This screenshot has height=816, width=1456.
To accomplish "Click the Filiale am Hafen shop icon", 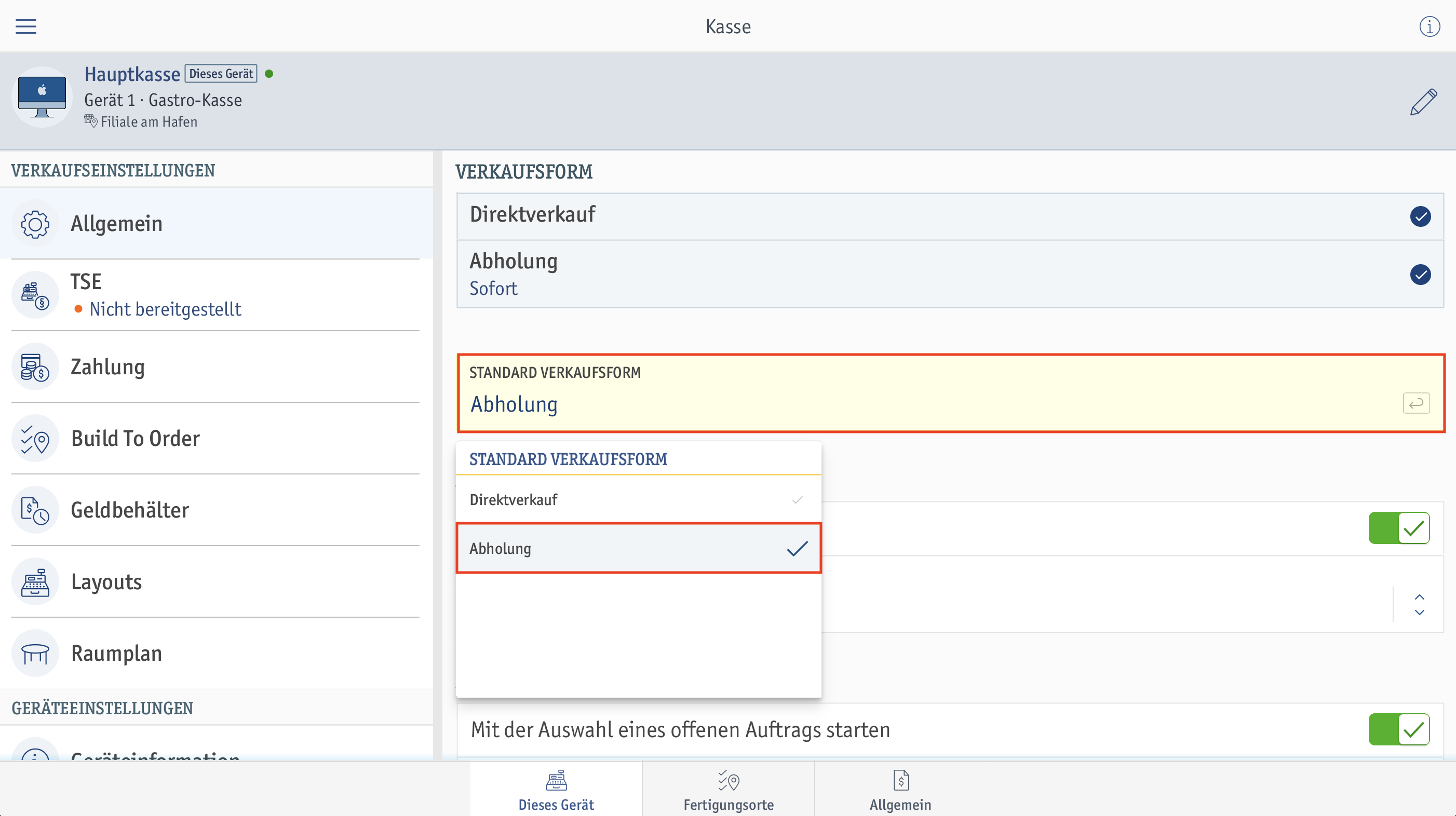I will coord(90,121).
